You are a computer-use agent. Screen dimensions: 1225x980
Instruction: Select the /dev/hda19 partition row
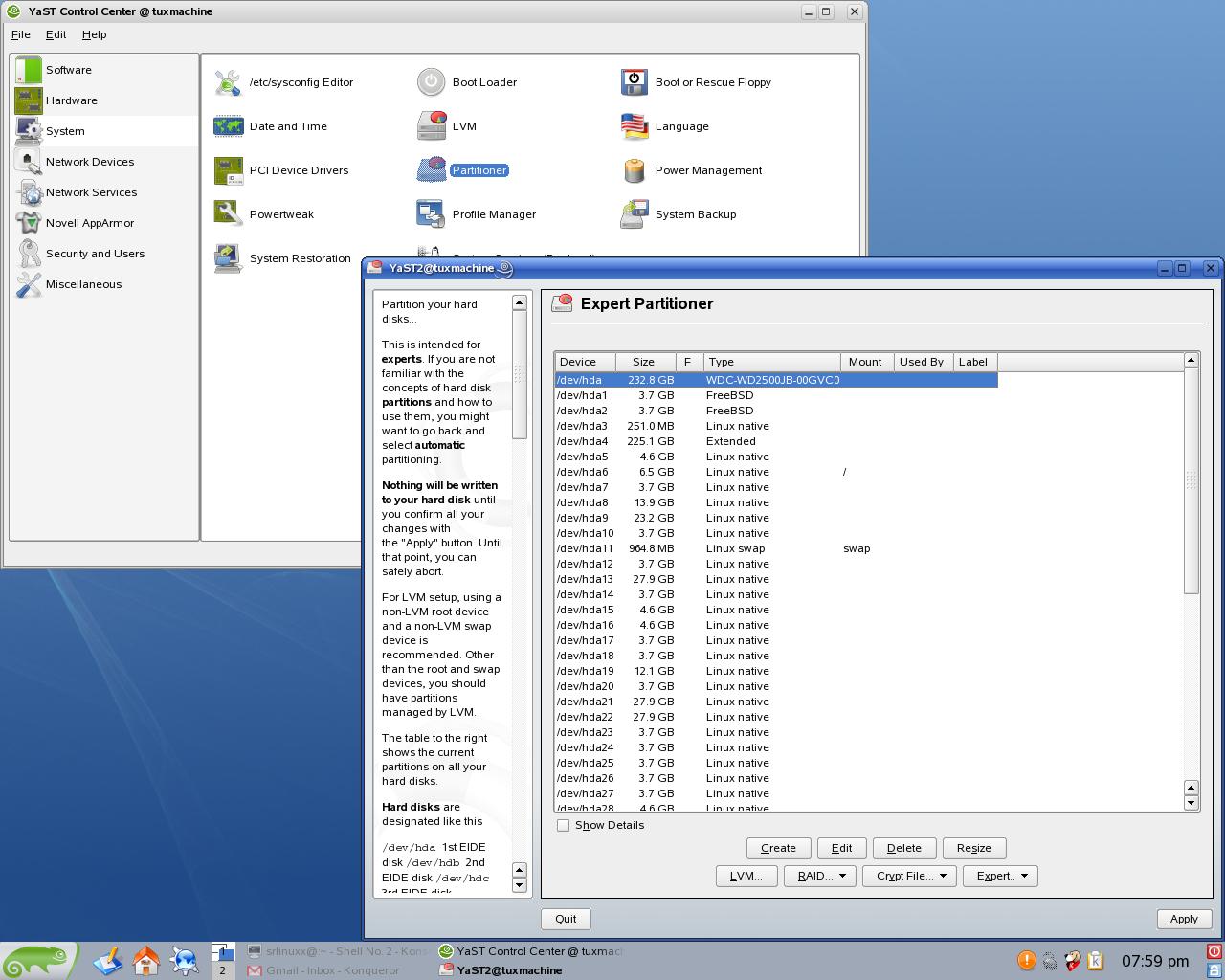[776, 671]
